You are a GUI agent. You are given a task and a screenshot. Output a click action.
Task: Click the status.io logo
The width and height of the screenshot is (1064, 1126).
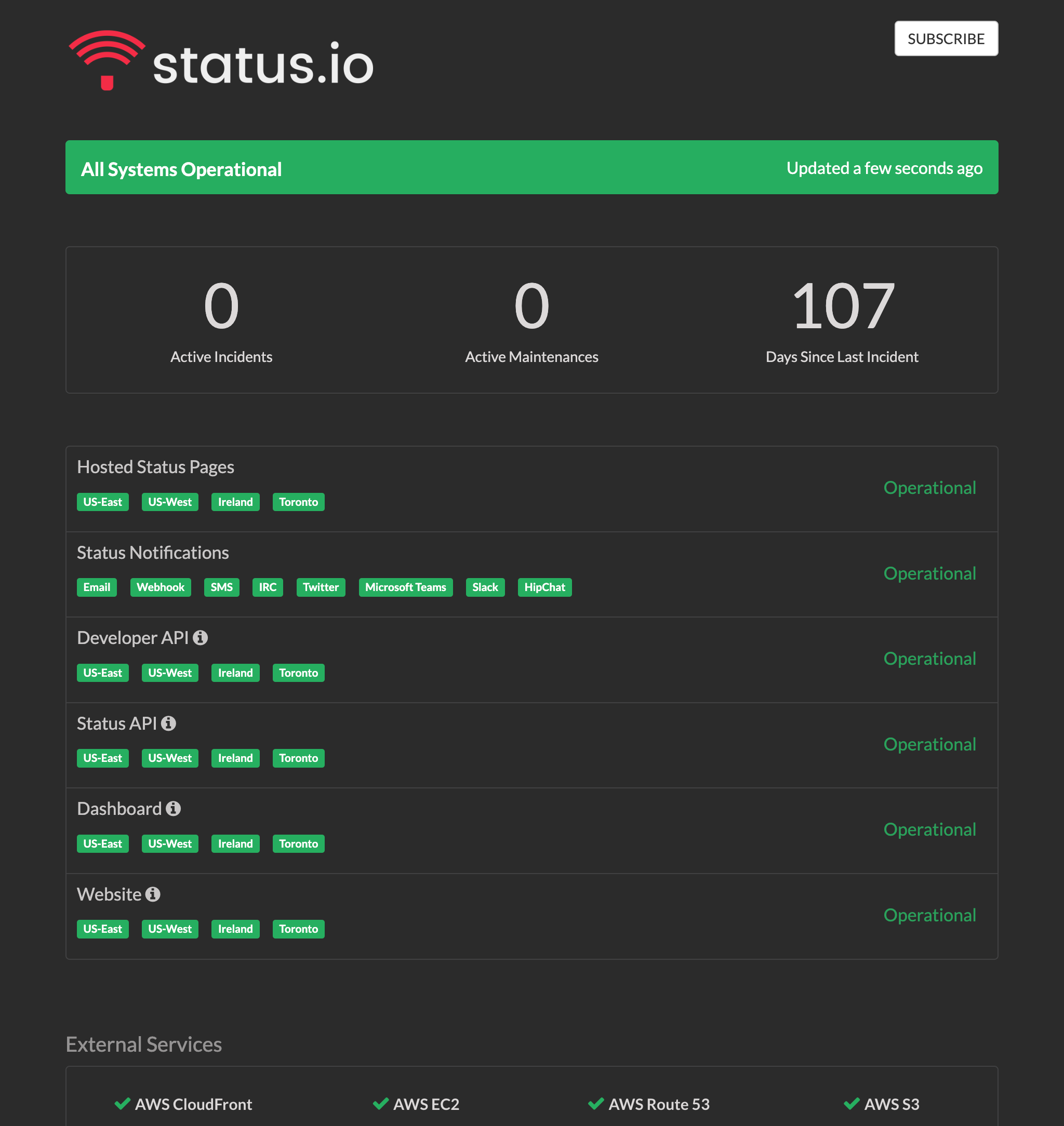tap(221, 61)
